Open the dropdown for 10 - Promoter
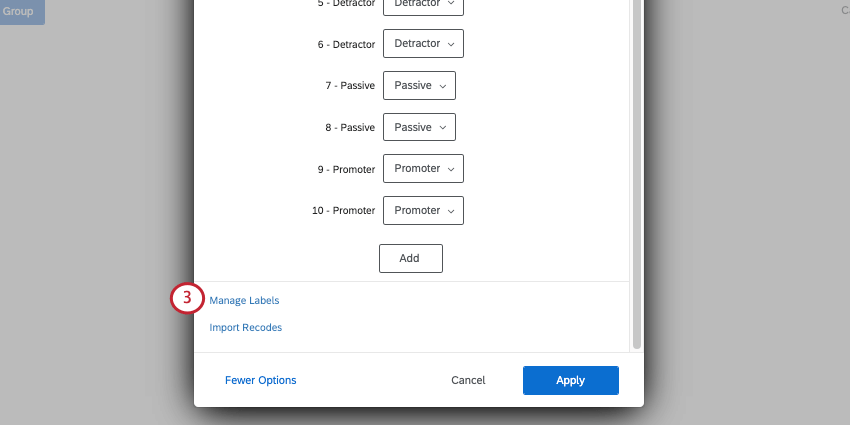The width and height of the screenshot is (850, 425). (x=423, y=211)
